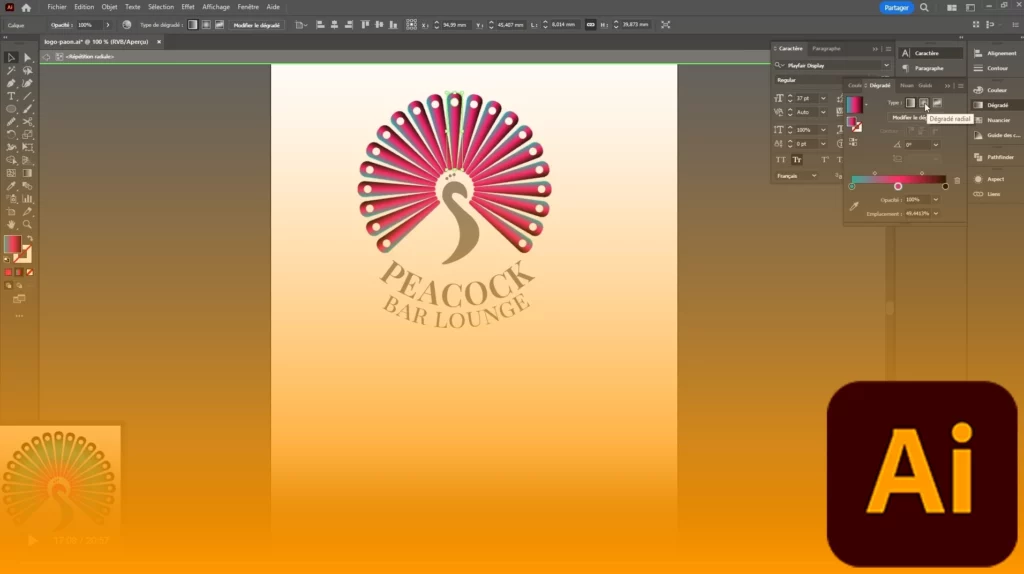Toggle small caps (Tr) in Caractère panel
This screenshot has height=574, width=1024.
coord(797,159)
